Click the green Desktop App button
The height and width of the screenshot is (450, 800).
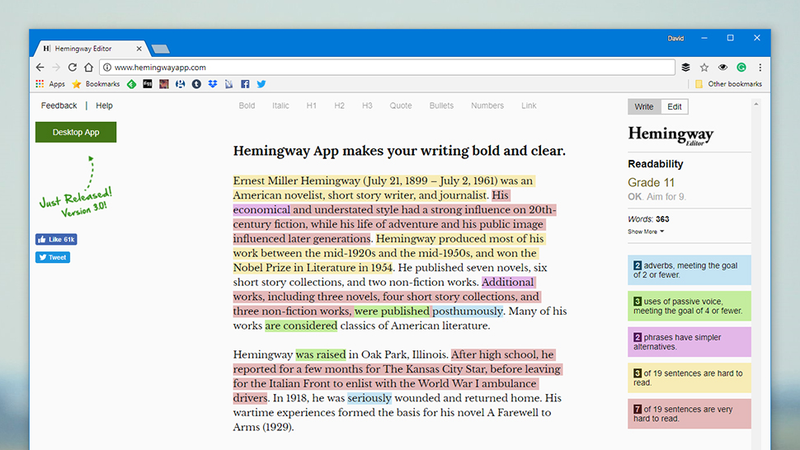pos(76,132)
